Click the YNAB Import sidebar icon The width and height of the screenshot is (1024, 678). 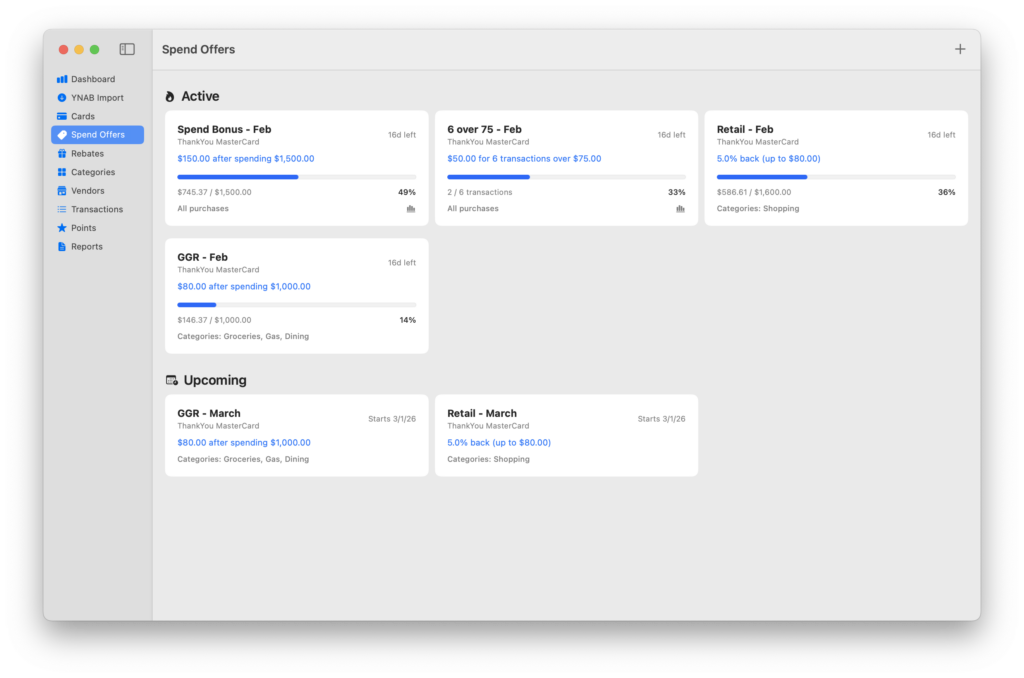[62, 98]
